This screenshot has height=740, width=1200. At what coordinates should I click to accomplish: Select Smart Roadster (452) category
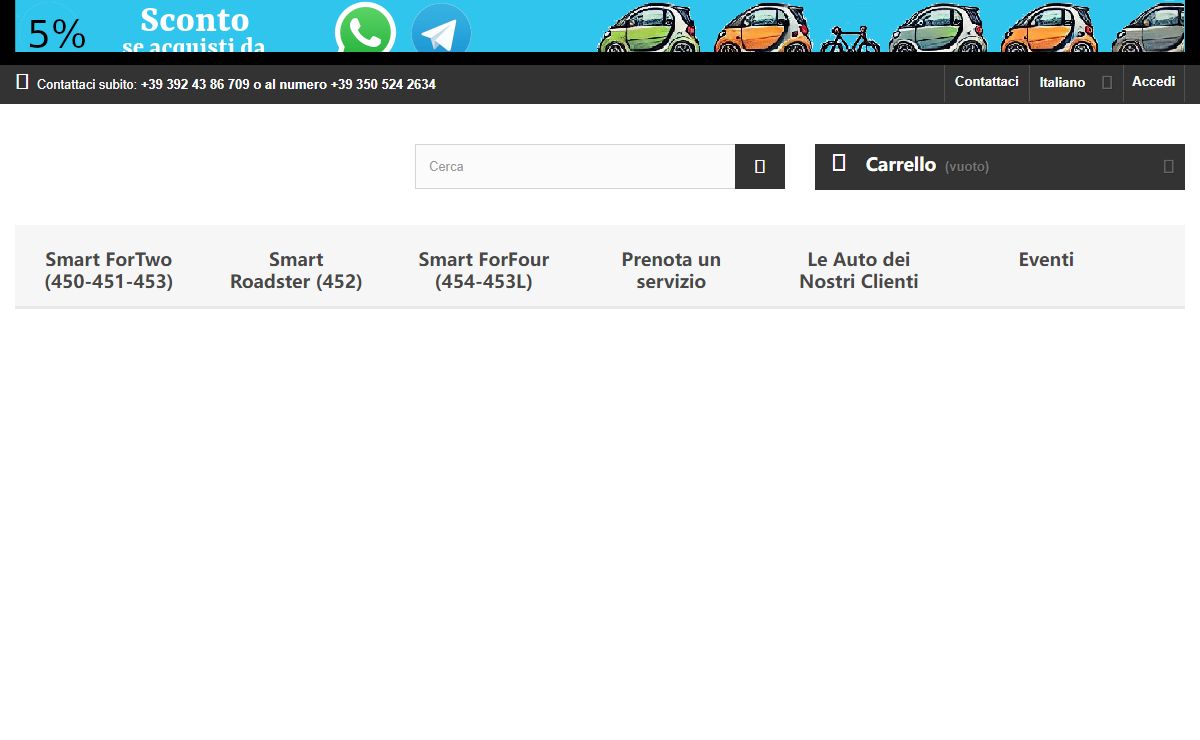(296, 270)
